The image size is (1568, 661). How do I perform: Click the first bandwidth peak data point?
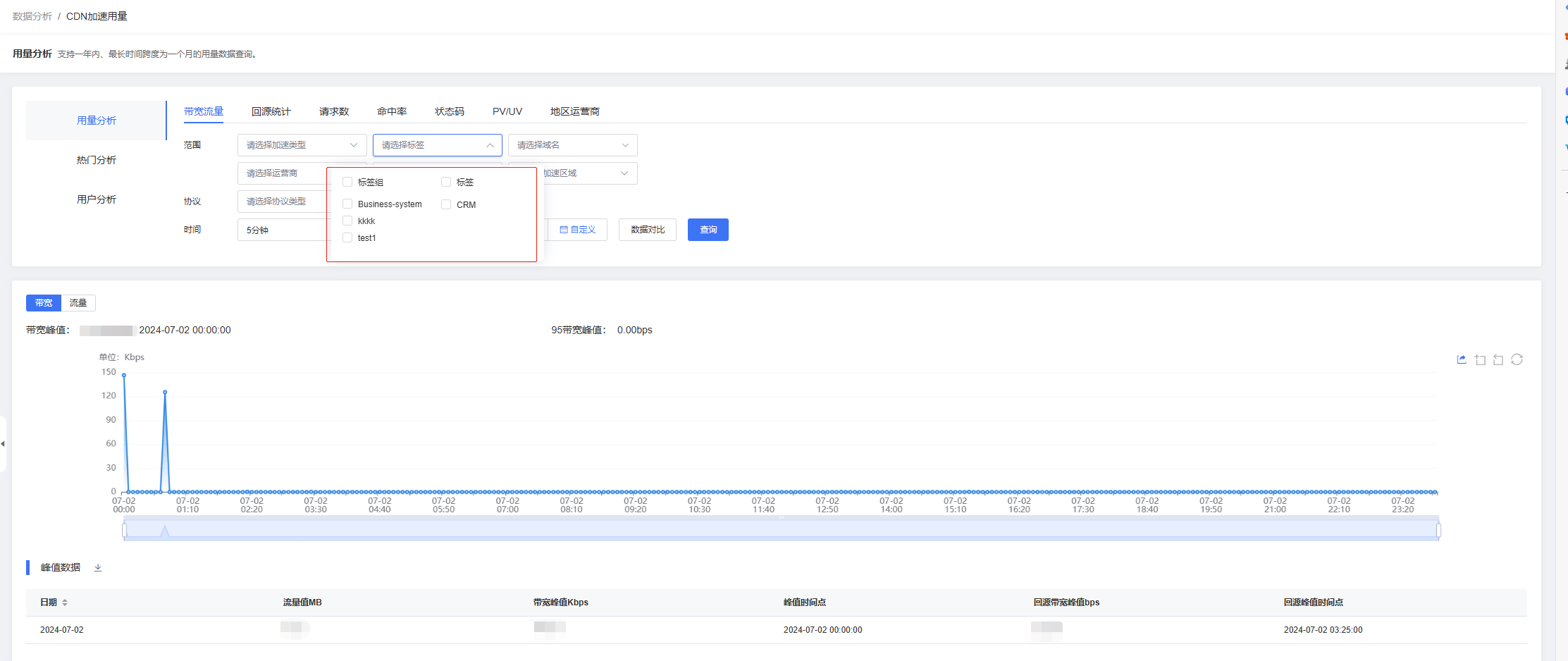tap(124, 375)
